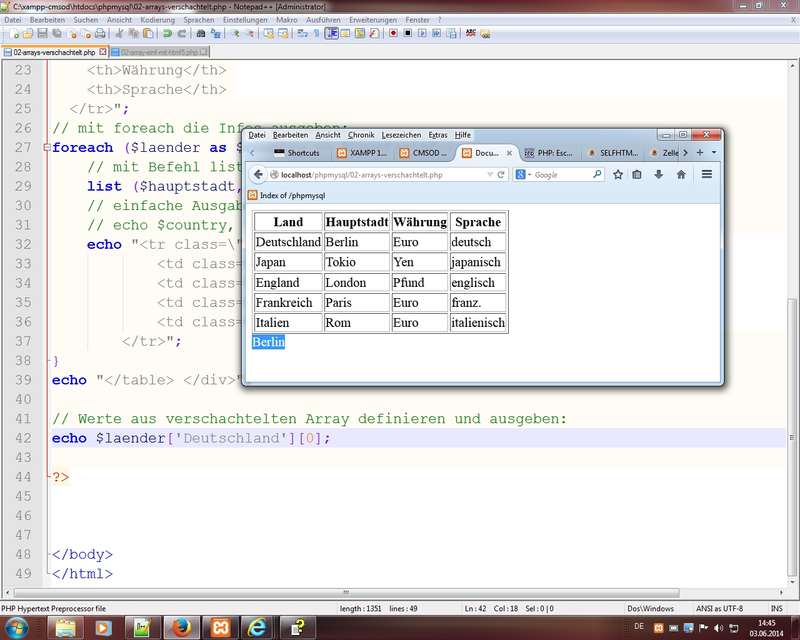Viewport: 800px width, 640px height.
Task: Open search engine selector dropdown
Action: [x=528, y=174]
